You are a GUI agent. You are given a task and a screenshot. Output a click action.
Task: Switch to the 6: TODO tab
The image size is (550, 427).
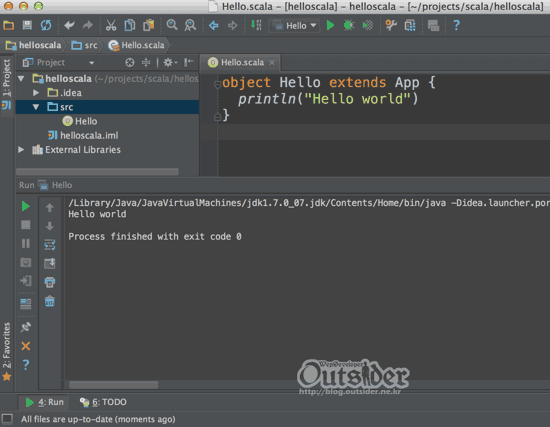103,402
